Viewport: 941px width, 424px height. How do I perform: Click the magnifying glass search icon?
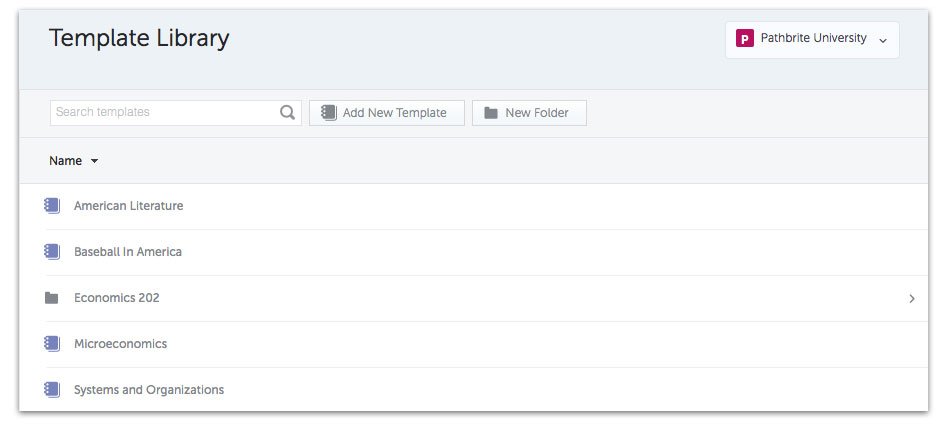pos(287,112)
